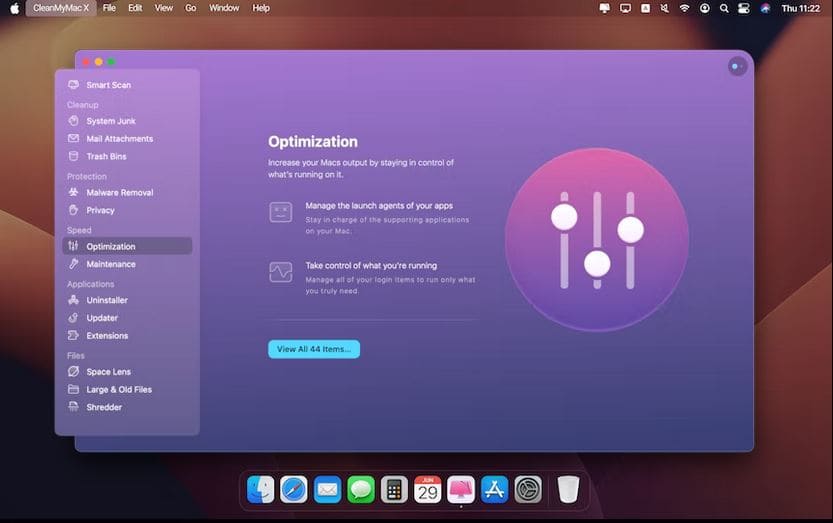The image size is (833, 523).
Task: Open the Edit menu
Action: 135,8
